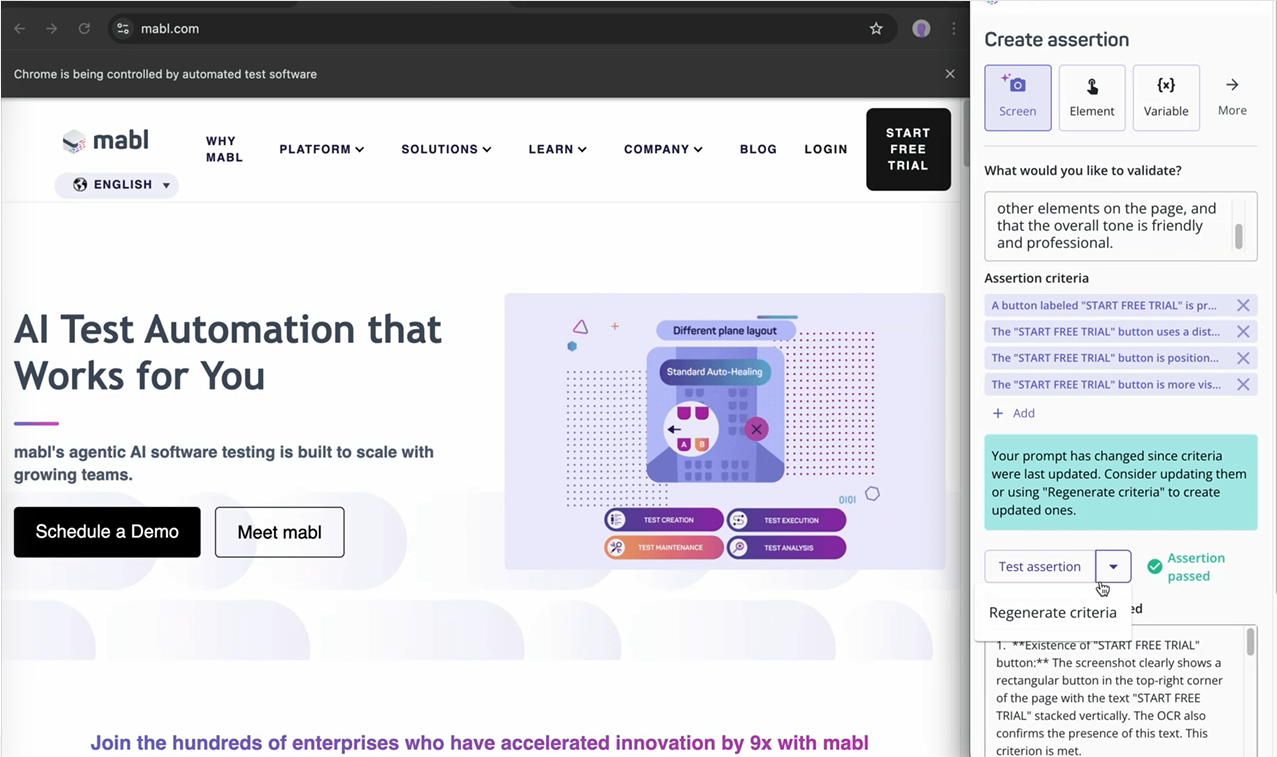Remove the 'A button labeled START FREE TRIAL' criterion

click(1243, 305)
